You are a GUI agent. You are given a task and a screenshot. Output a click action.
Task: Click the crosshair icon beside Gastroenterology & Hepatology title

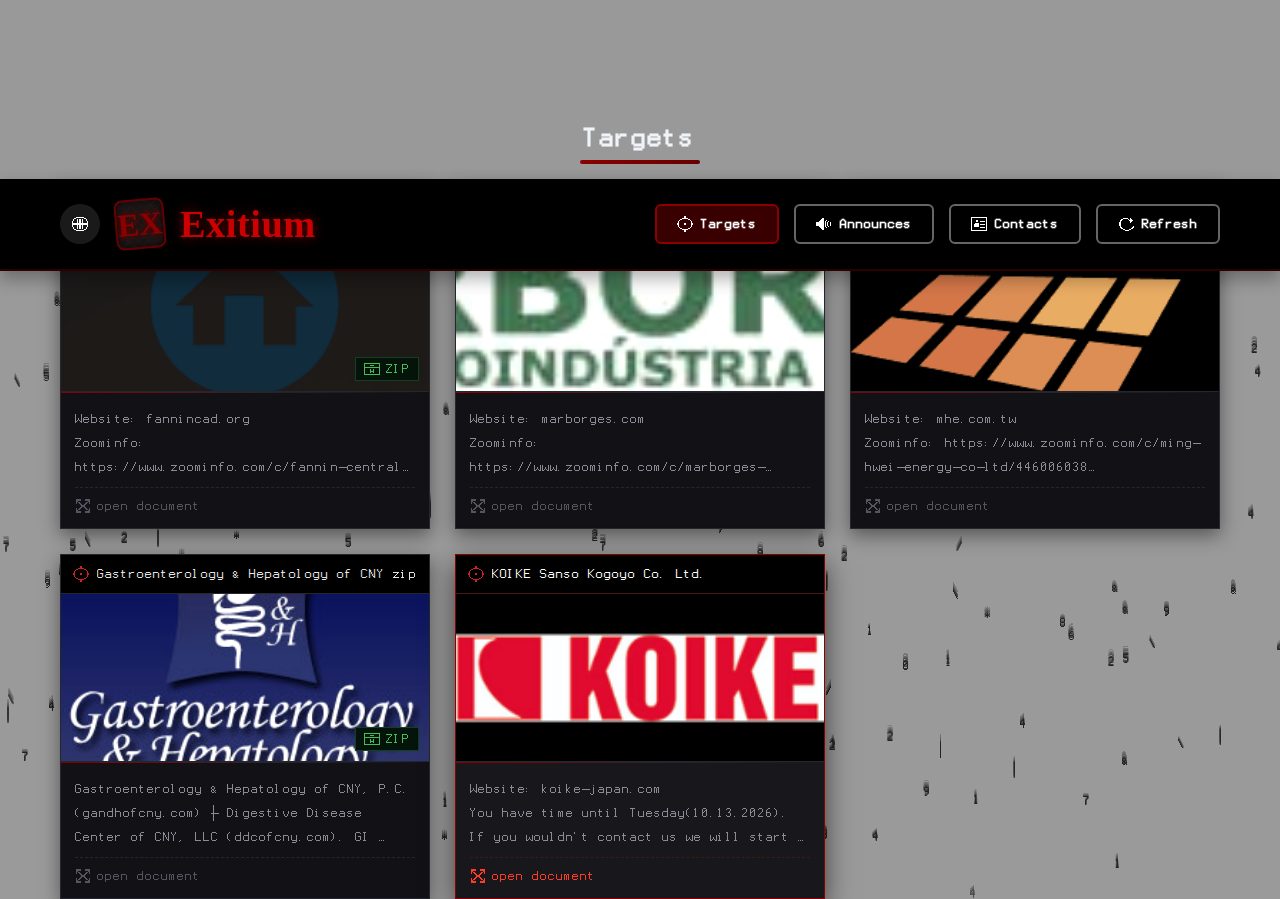coord(81,574)
